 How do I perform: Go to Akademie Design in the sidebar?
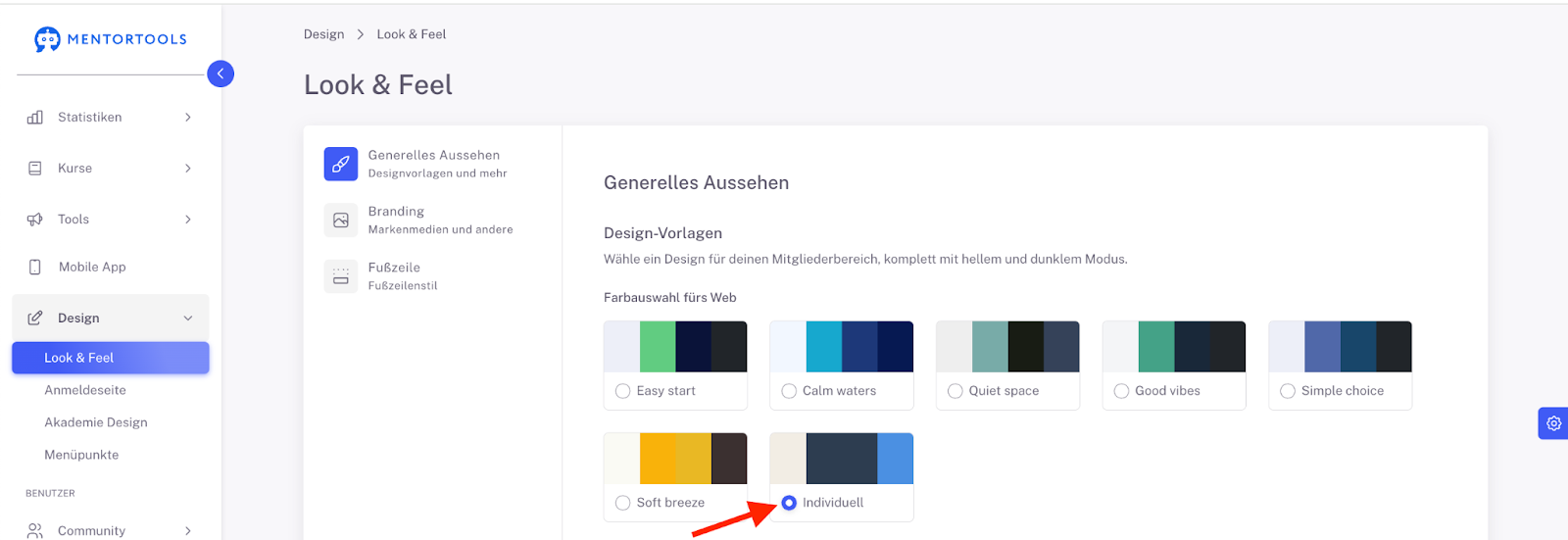tap(96, 422)
